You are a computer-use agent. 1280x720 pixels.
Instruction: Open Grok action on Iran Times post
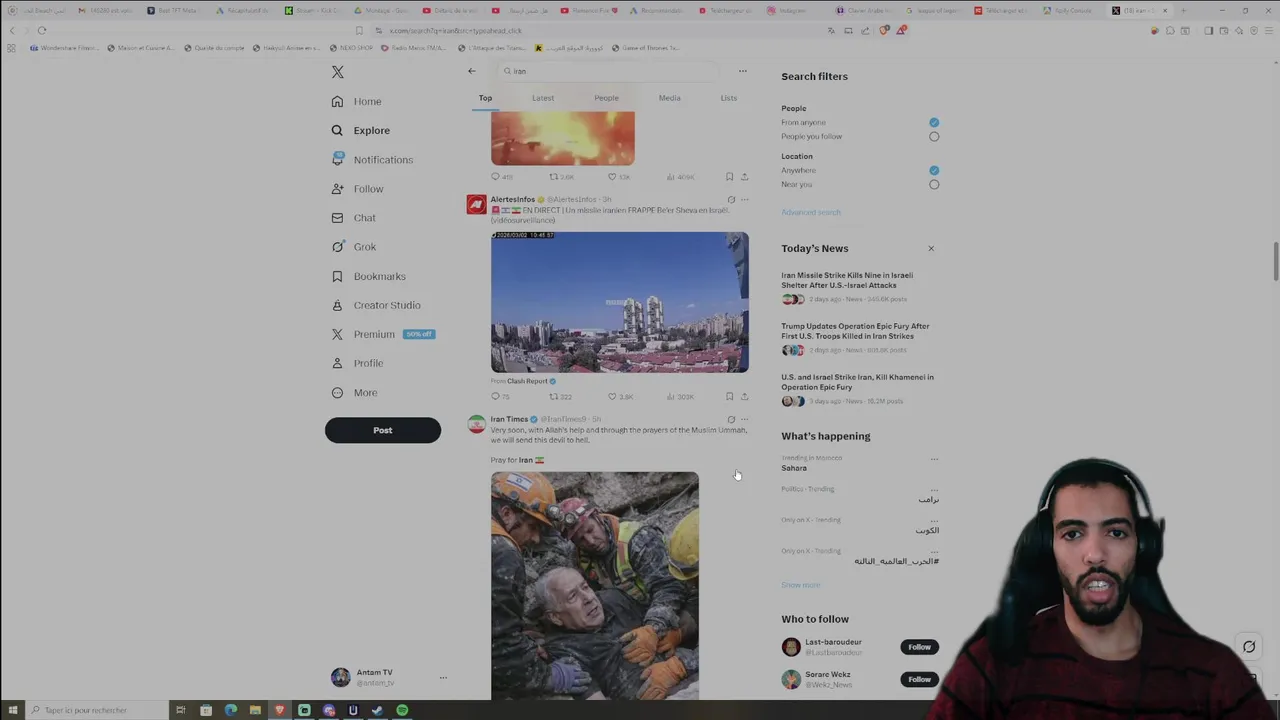[731, 420]
